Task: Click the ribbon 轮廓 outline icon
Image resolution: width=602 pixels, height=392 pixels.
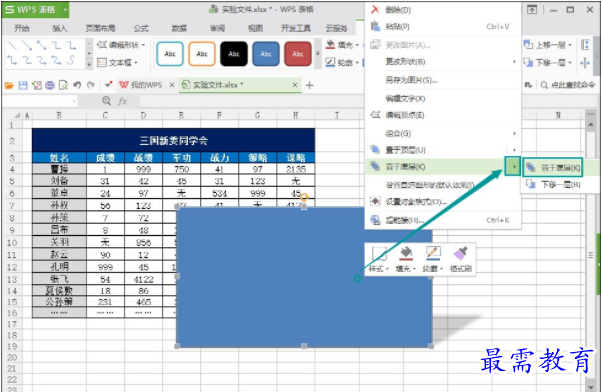Action: point(330,62)
